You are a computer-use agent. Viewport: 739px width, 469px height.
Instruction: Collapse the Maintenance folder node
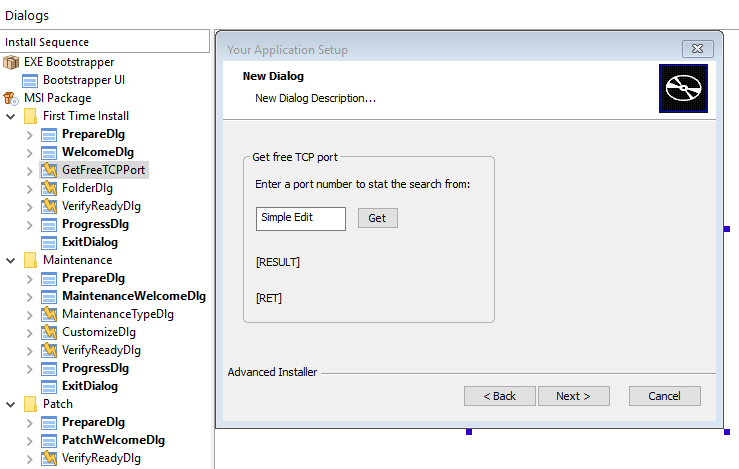(x=11, y=260)
